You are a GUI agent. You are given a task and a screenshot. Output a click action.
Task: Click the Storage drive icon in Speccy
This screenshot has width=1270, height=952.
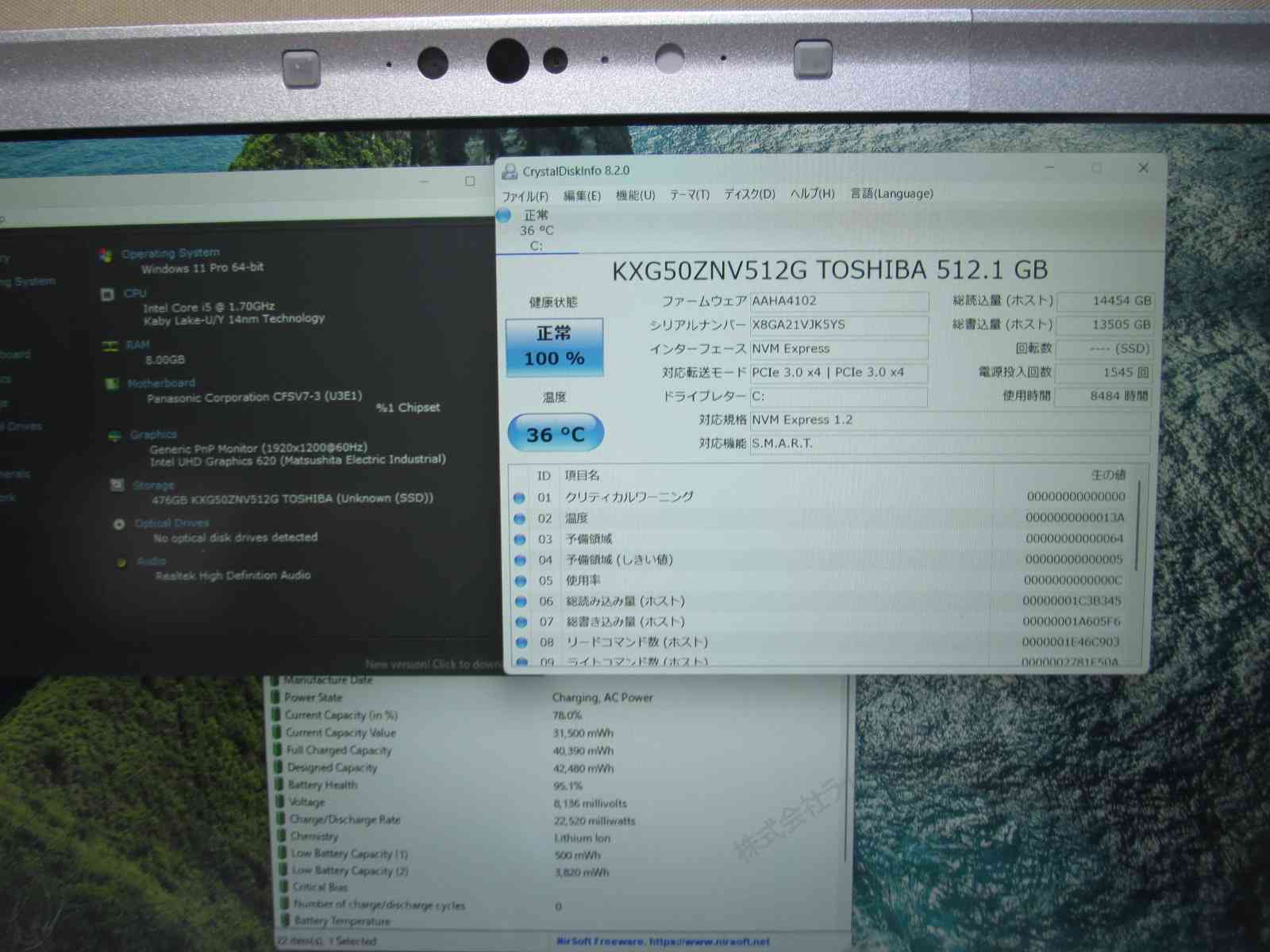click(117, 485)
